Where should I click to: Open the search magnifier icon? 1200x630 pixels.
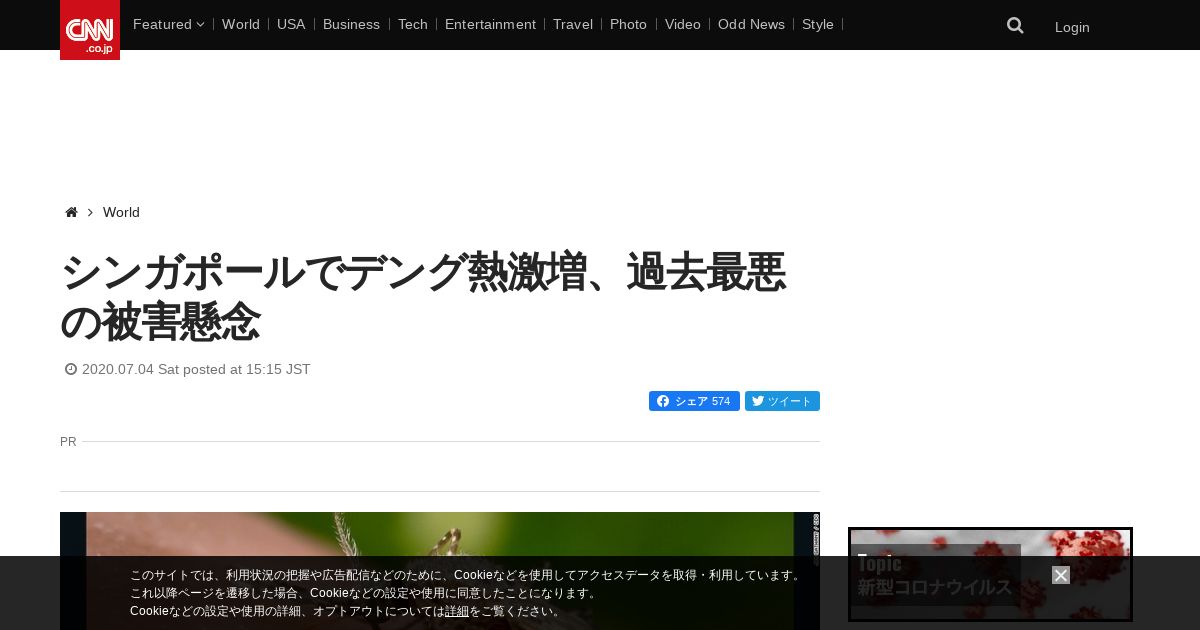(1015, 26)
